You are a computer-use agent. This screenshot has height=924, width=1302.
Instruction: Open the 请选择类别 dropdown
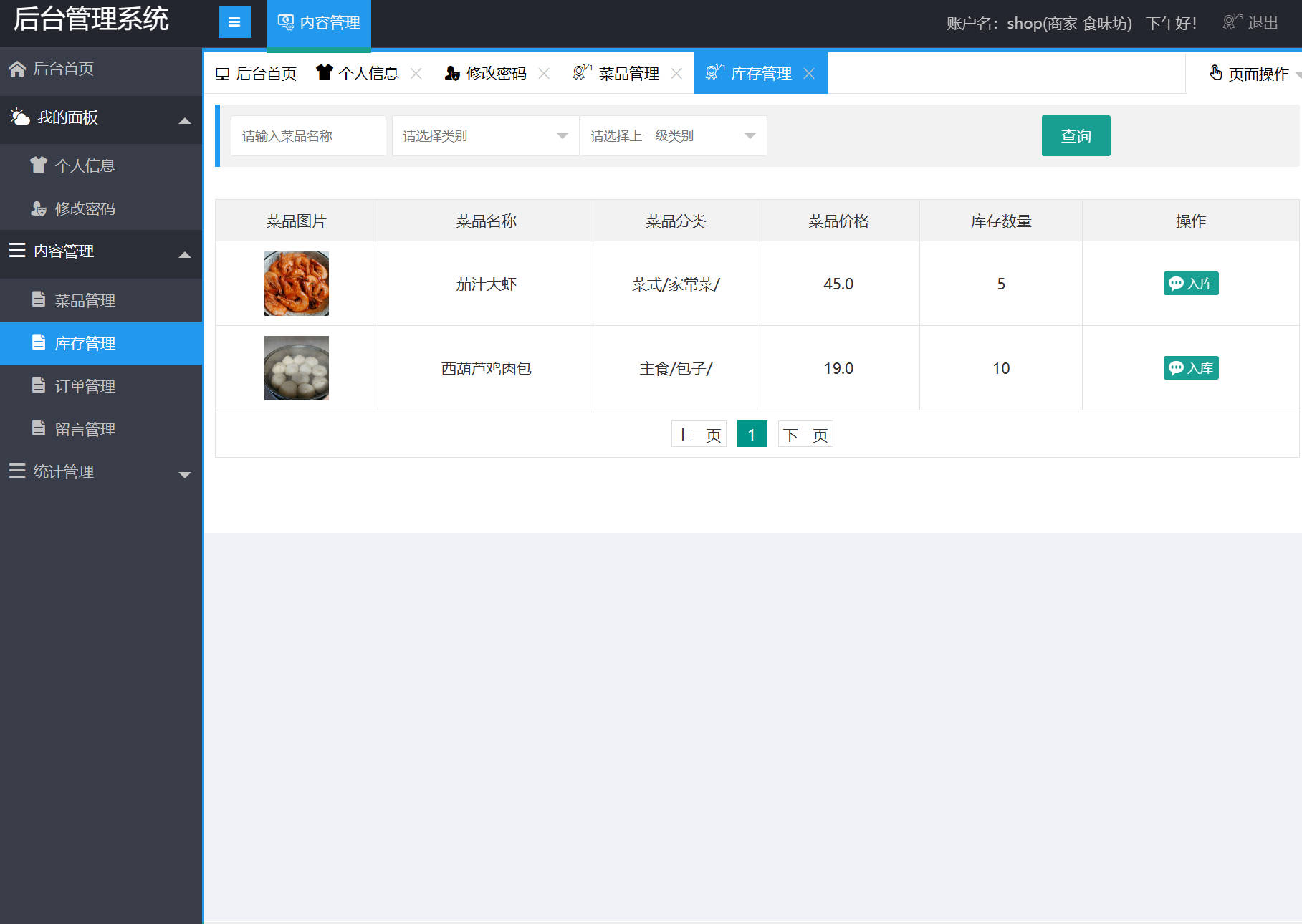(485, 135)
